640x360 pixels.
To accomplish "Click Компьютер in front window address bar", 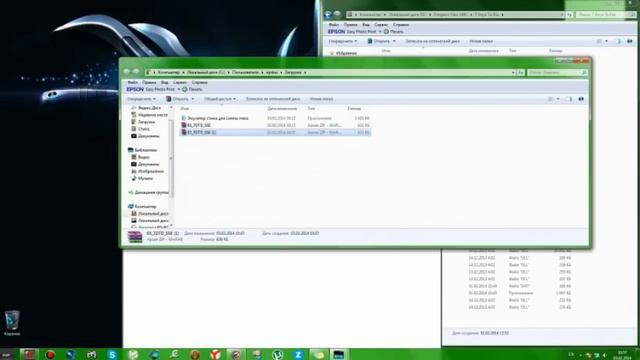I will coord(169,72).
